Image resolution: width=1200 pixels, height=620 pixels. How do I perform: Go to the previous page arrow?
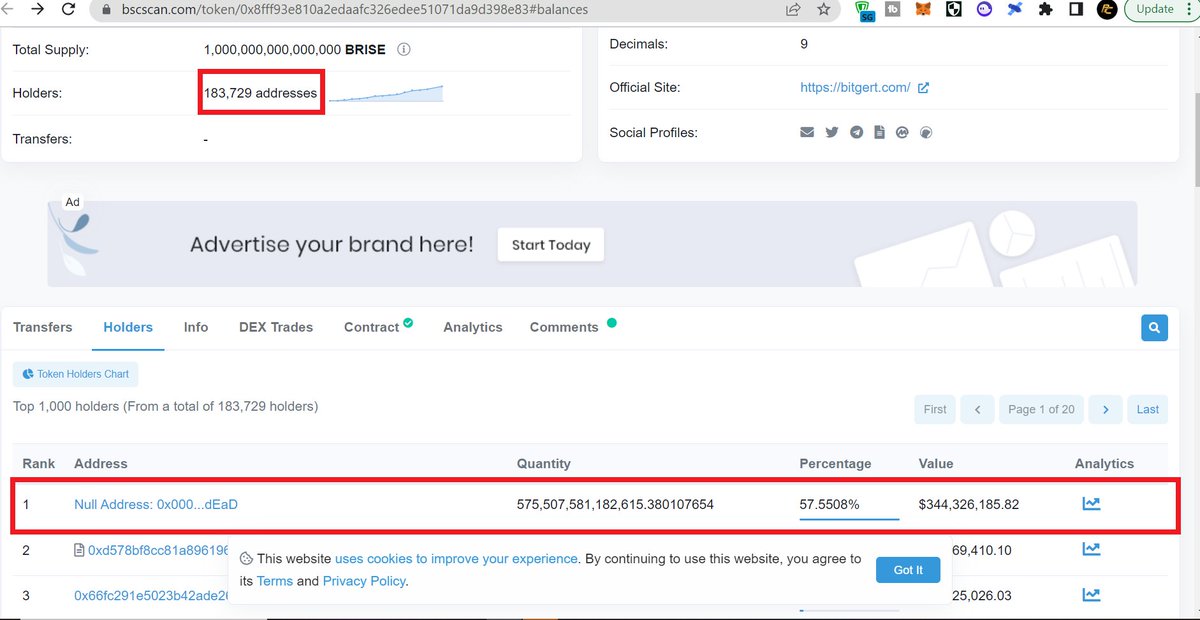click(x=977, y=409)
